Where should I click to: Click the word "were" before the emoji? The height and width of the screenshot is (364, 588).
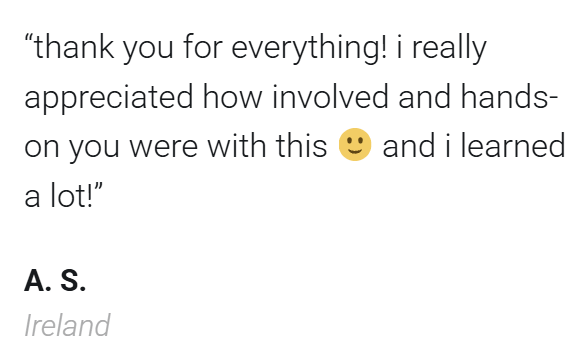coord(164,147)
